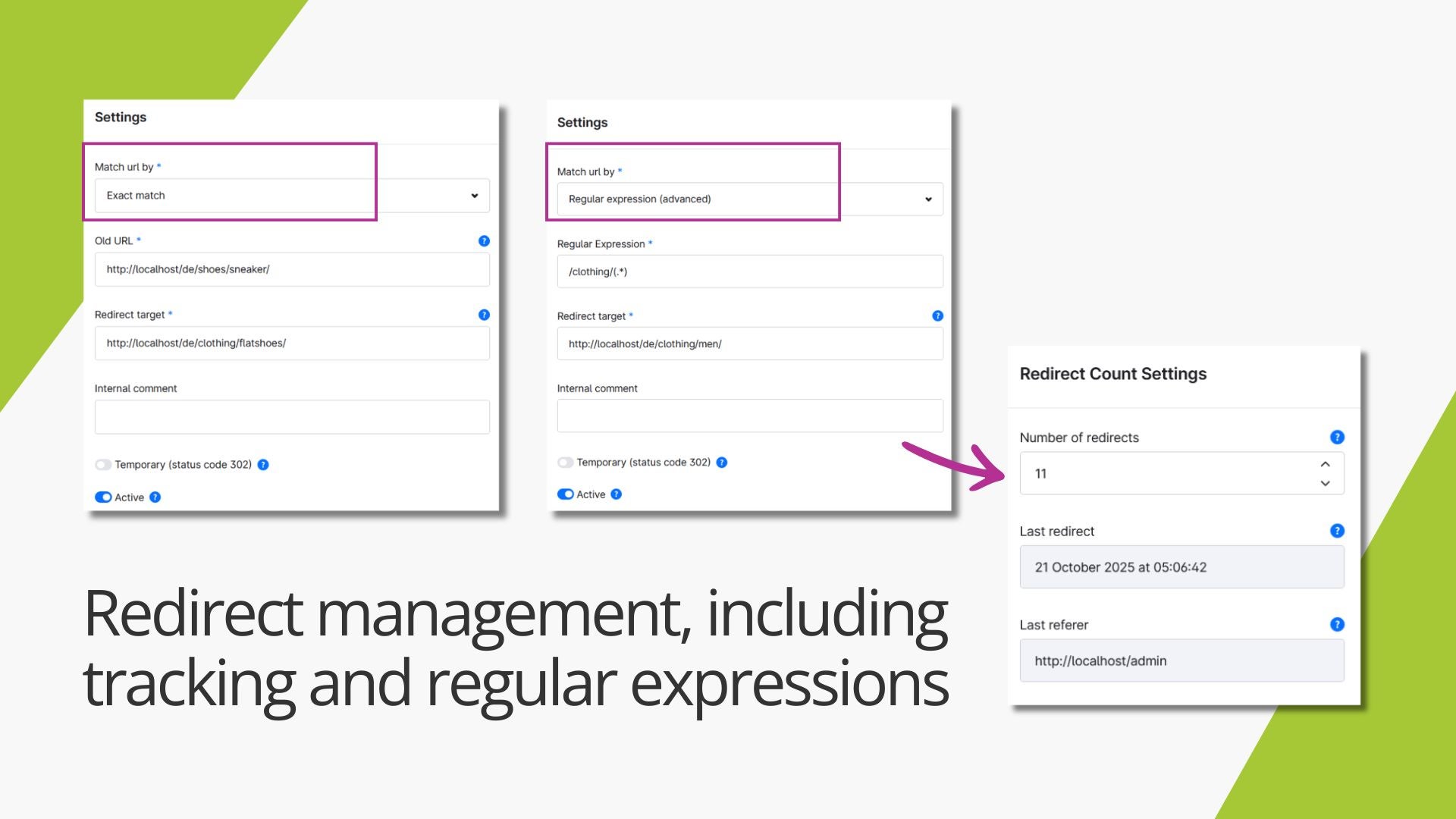Click Redirect target field containing clothing/men
The image size is (1456, 819).
pos(749,344)
